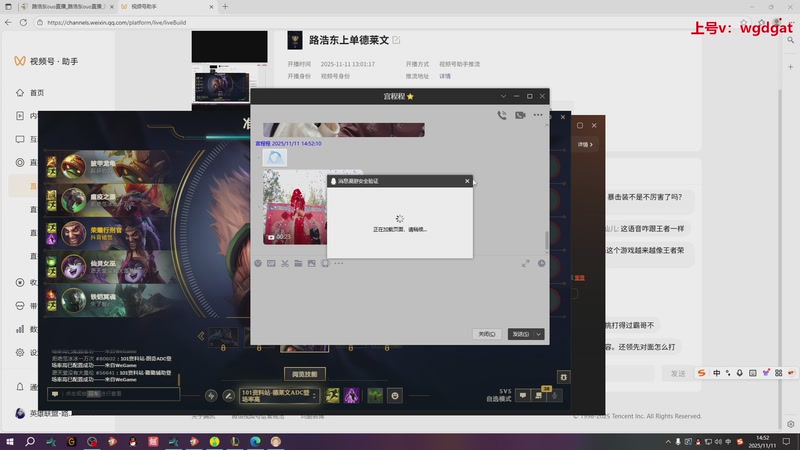This screenshot has width=800, height=450.
Task: Click the Sogou input method S icon
Action: (x=702, y=373)
